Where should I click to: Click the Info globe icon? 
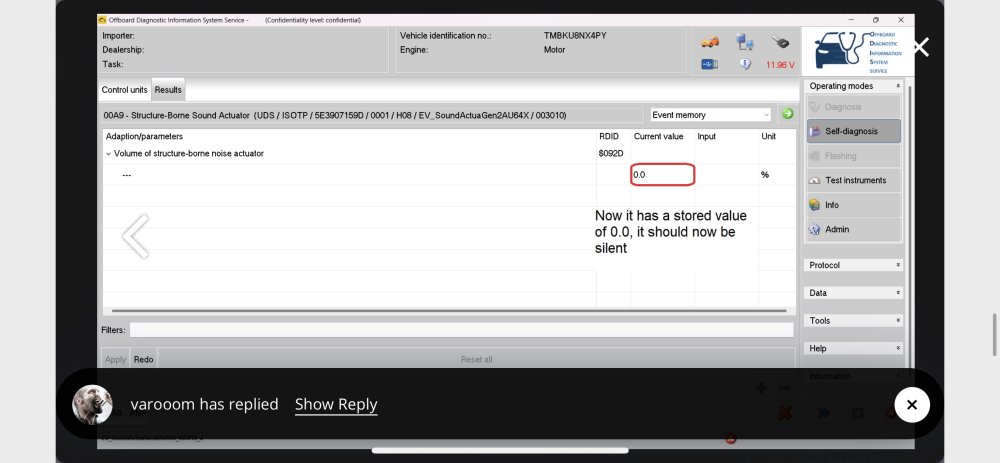[x=814, y=205]
